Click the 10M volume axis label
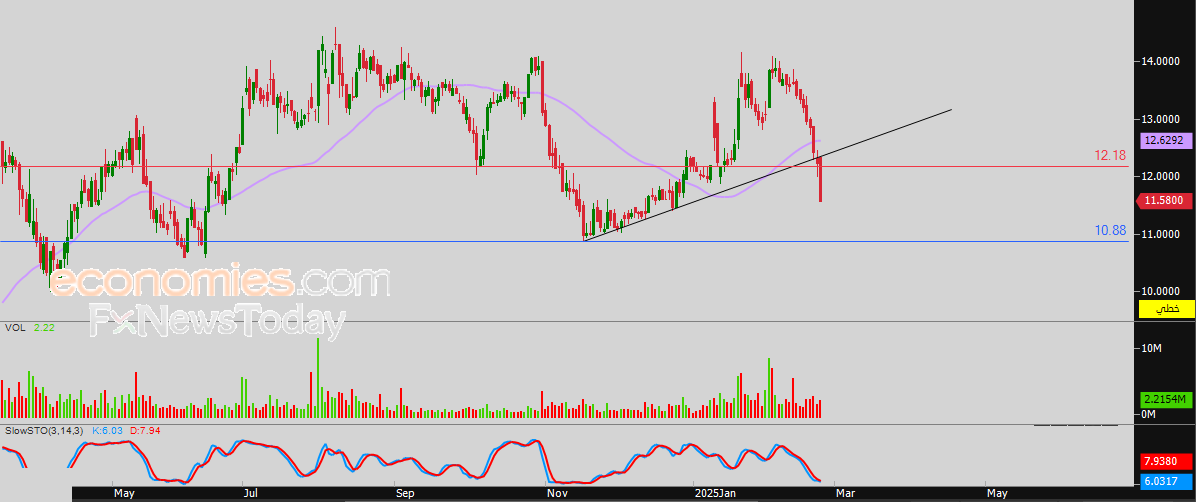This screenshot has height=502, width=1196. pos(1153,348)
